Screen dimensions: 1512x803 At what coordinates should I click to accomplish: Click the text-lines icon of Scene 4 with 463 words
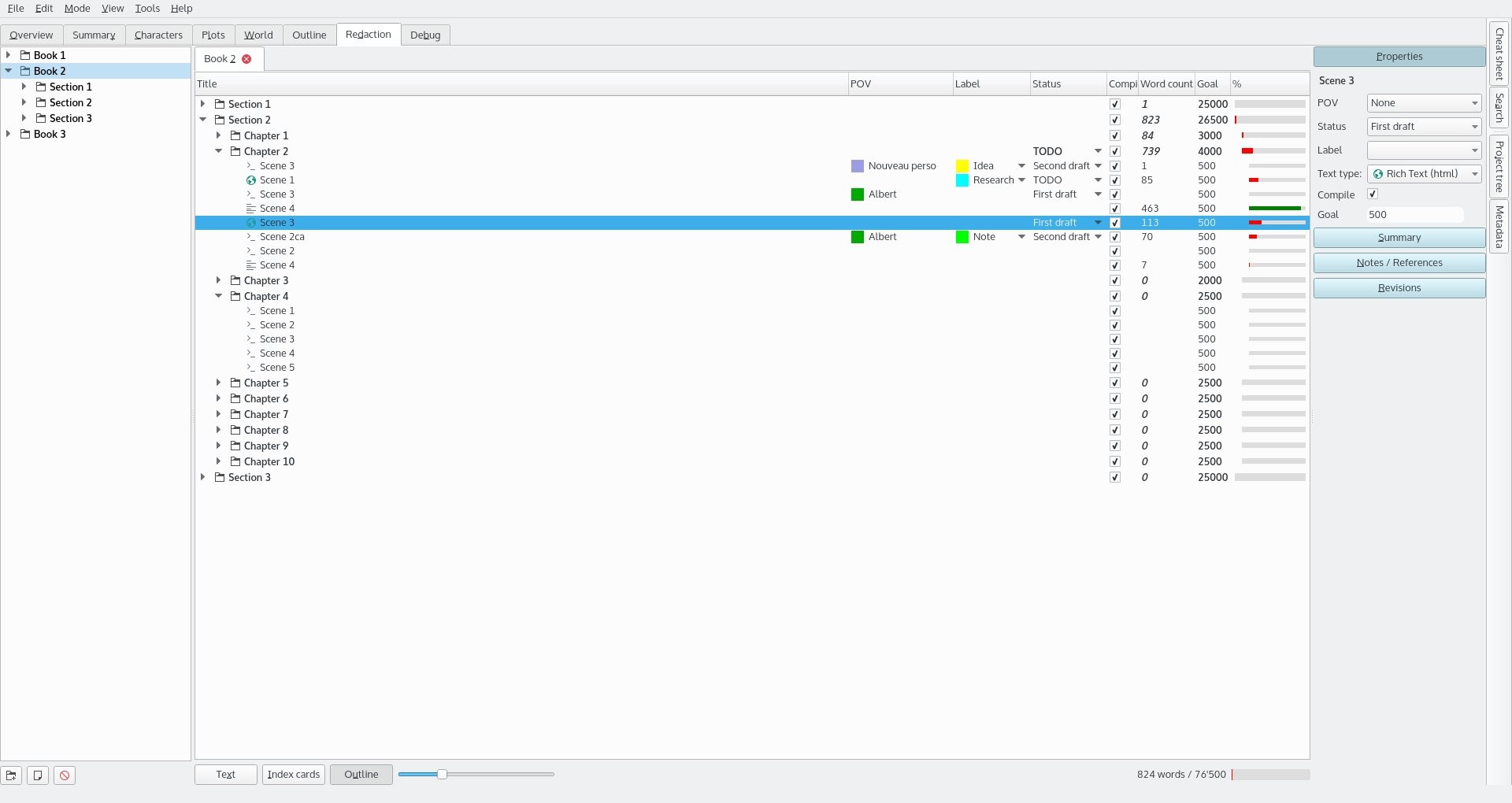[x=251, y=209]
